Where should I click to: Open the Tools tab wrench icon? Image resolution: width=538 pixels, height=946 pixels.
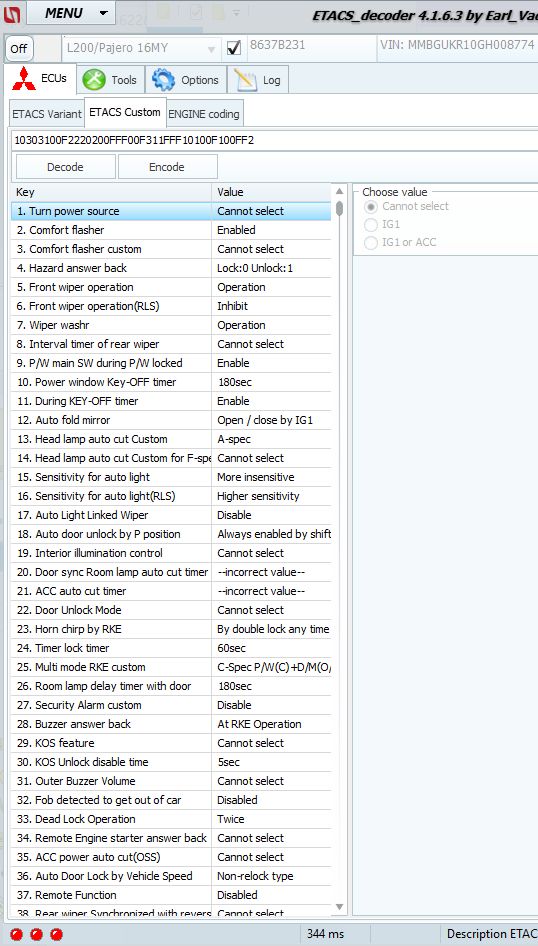(x=93, y=79)
